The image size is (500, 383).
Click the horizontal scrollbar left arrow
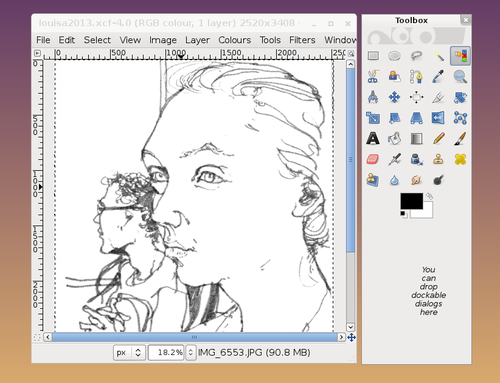coord(48,337)
